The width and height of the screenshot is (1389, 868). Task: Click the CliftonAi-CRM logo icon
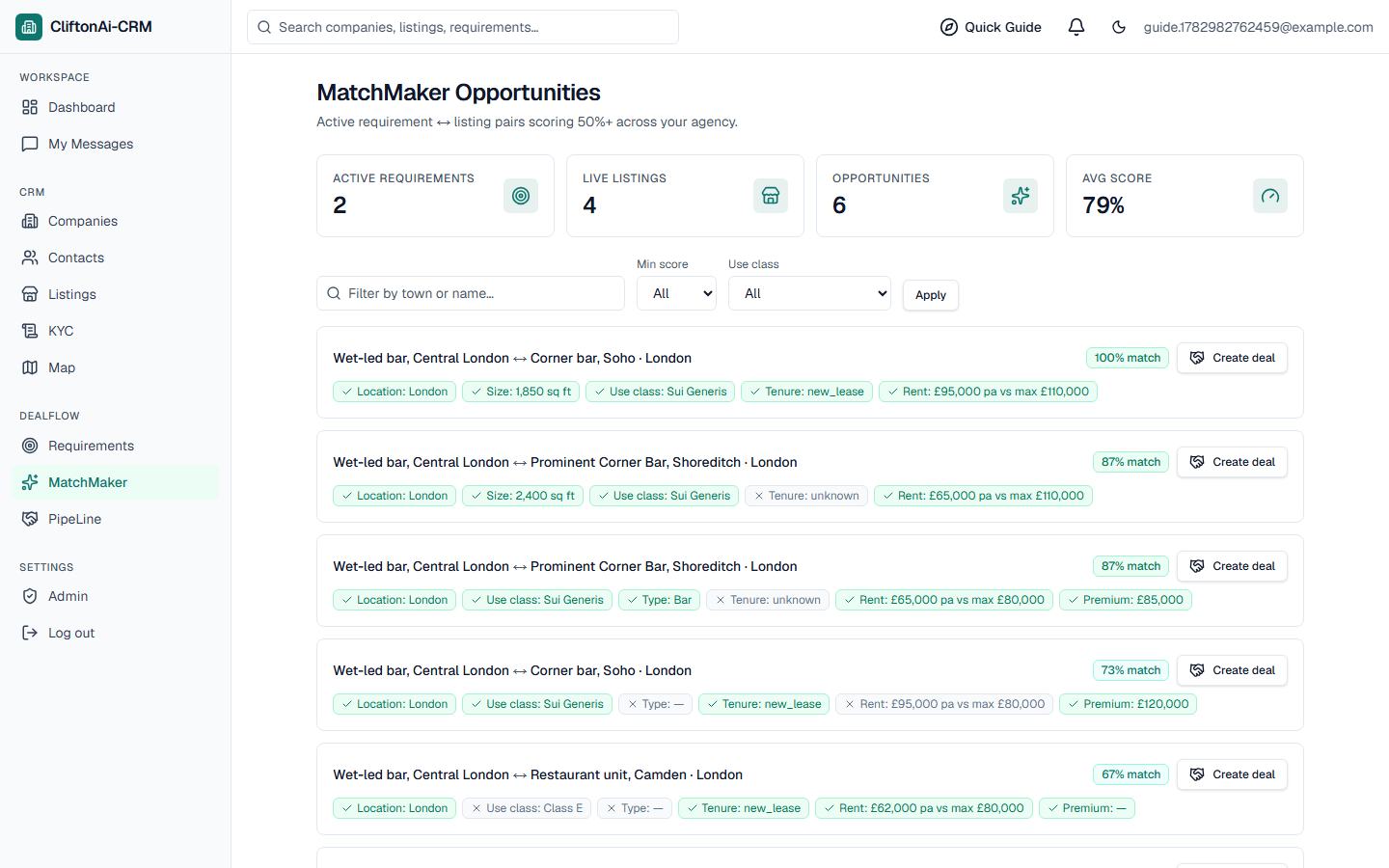pyautogui.click(x=29, y=27)
